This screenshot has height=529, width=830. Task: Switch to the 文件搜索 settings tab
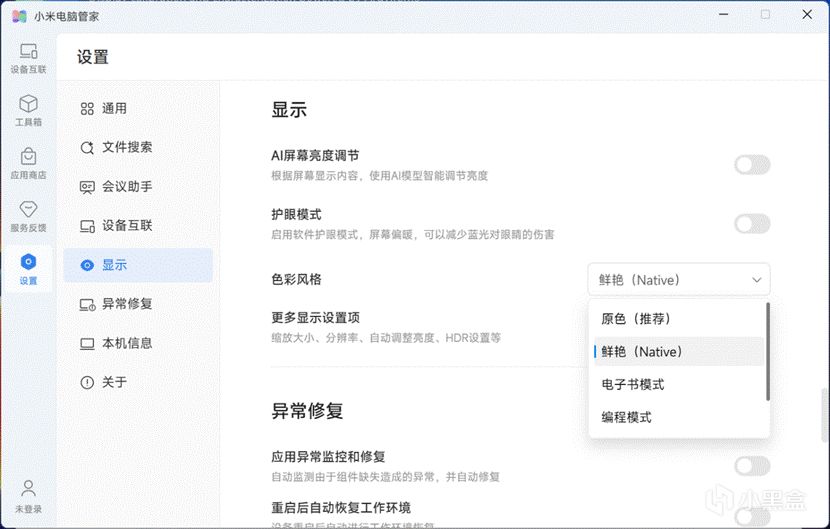138,147
